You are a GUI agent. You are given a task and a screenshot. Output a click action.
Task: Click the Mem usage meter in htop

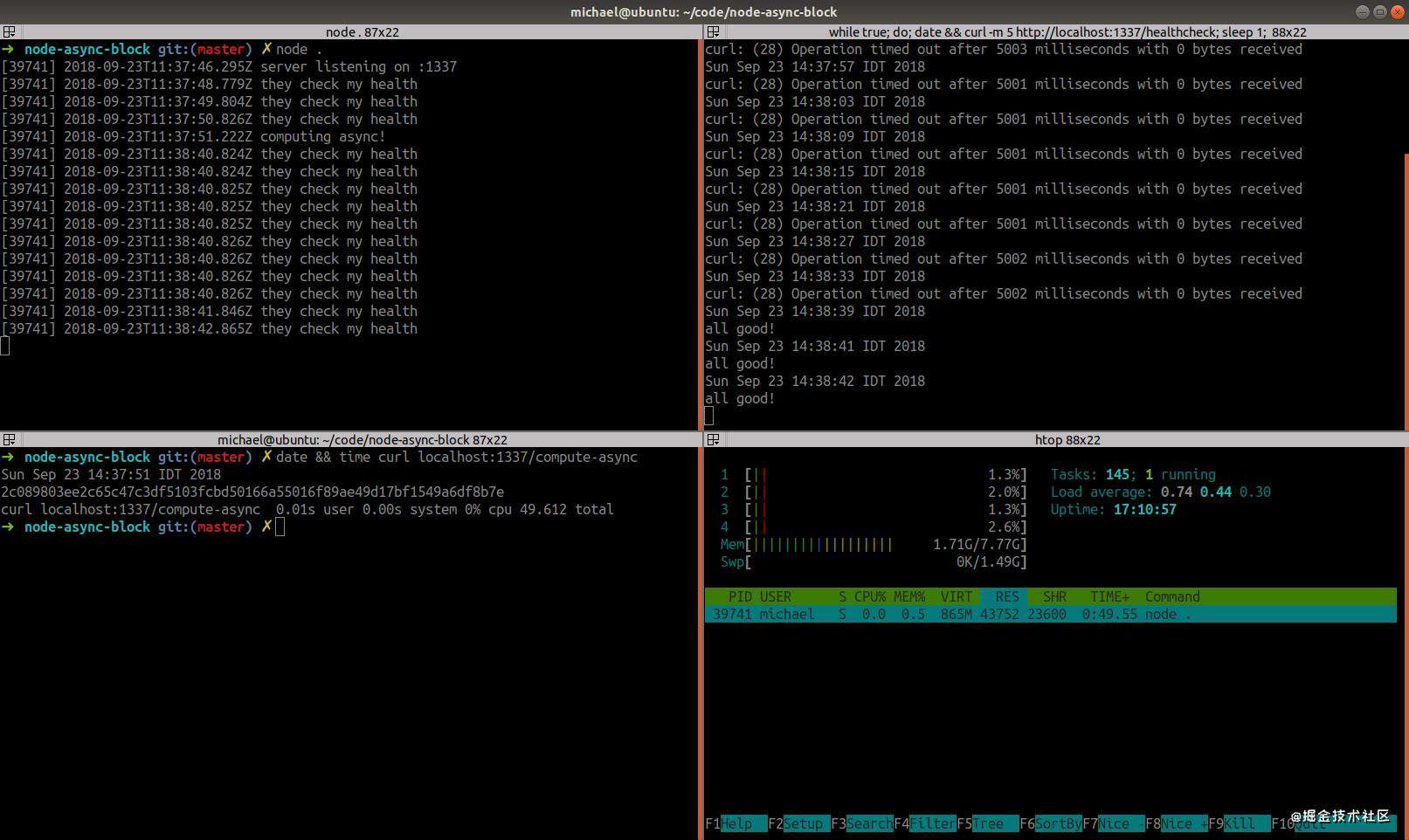pyautogui.click(x=874, y=544)
